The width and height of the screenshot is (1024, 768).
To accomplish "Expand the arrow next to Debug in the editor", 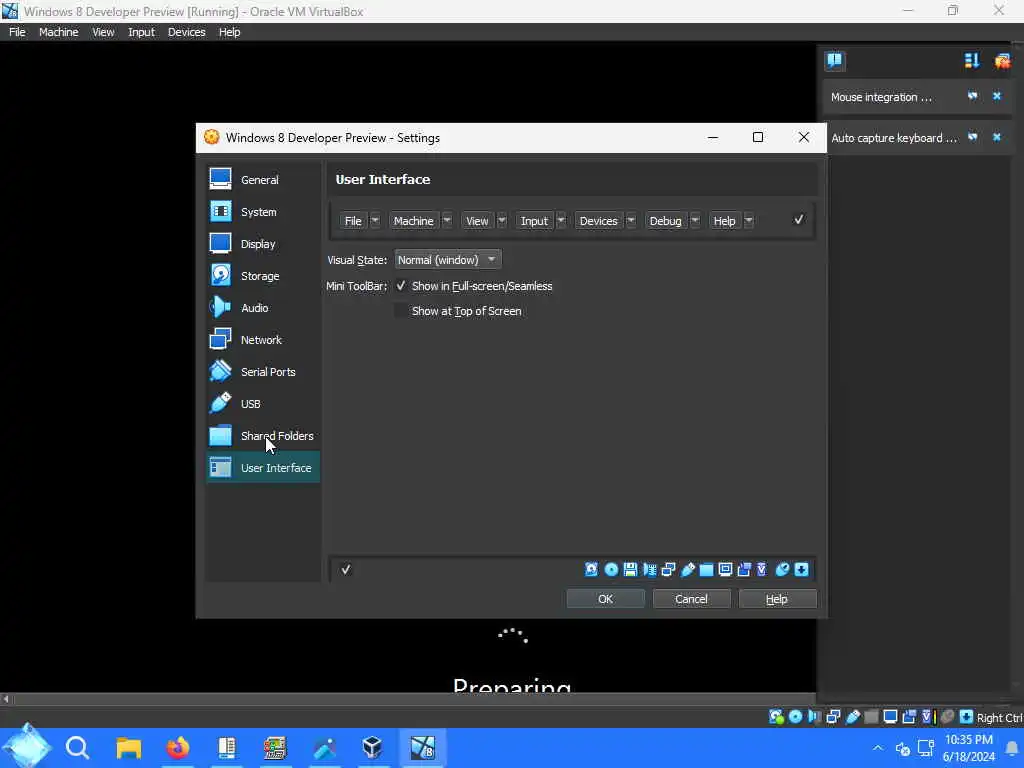I will point(695,221).
